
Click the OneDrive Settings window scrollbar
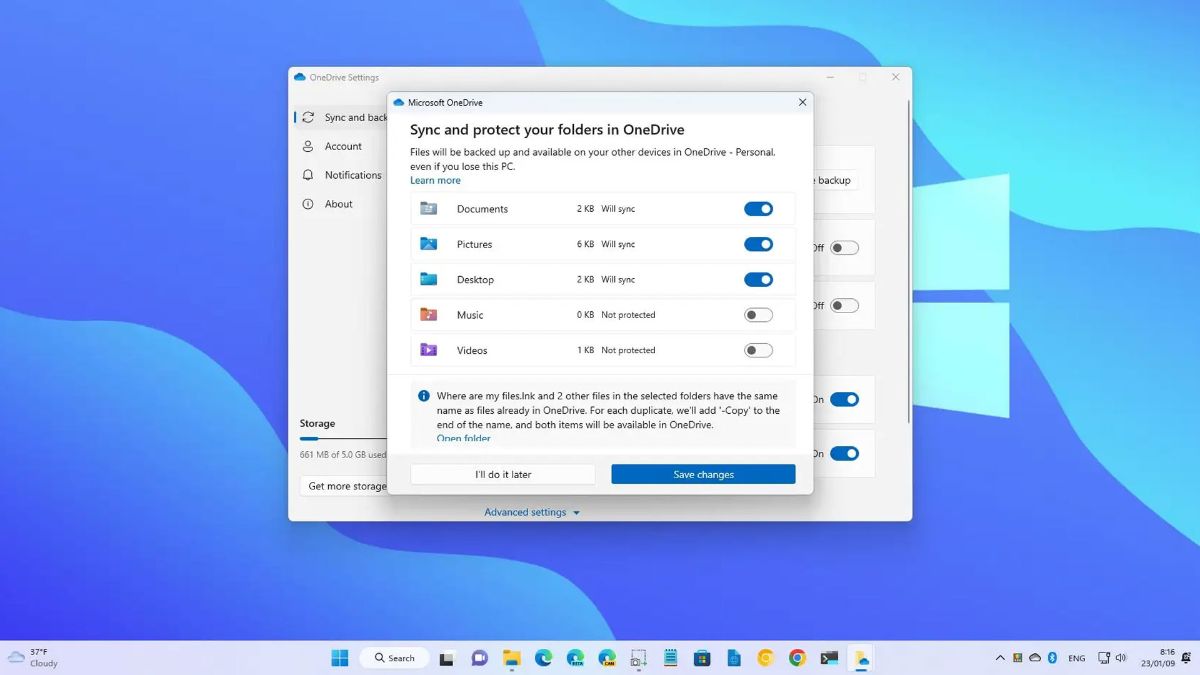(908, 260)
